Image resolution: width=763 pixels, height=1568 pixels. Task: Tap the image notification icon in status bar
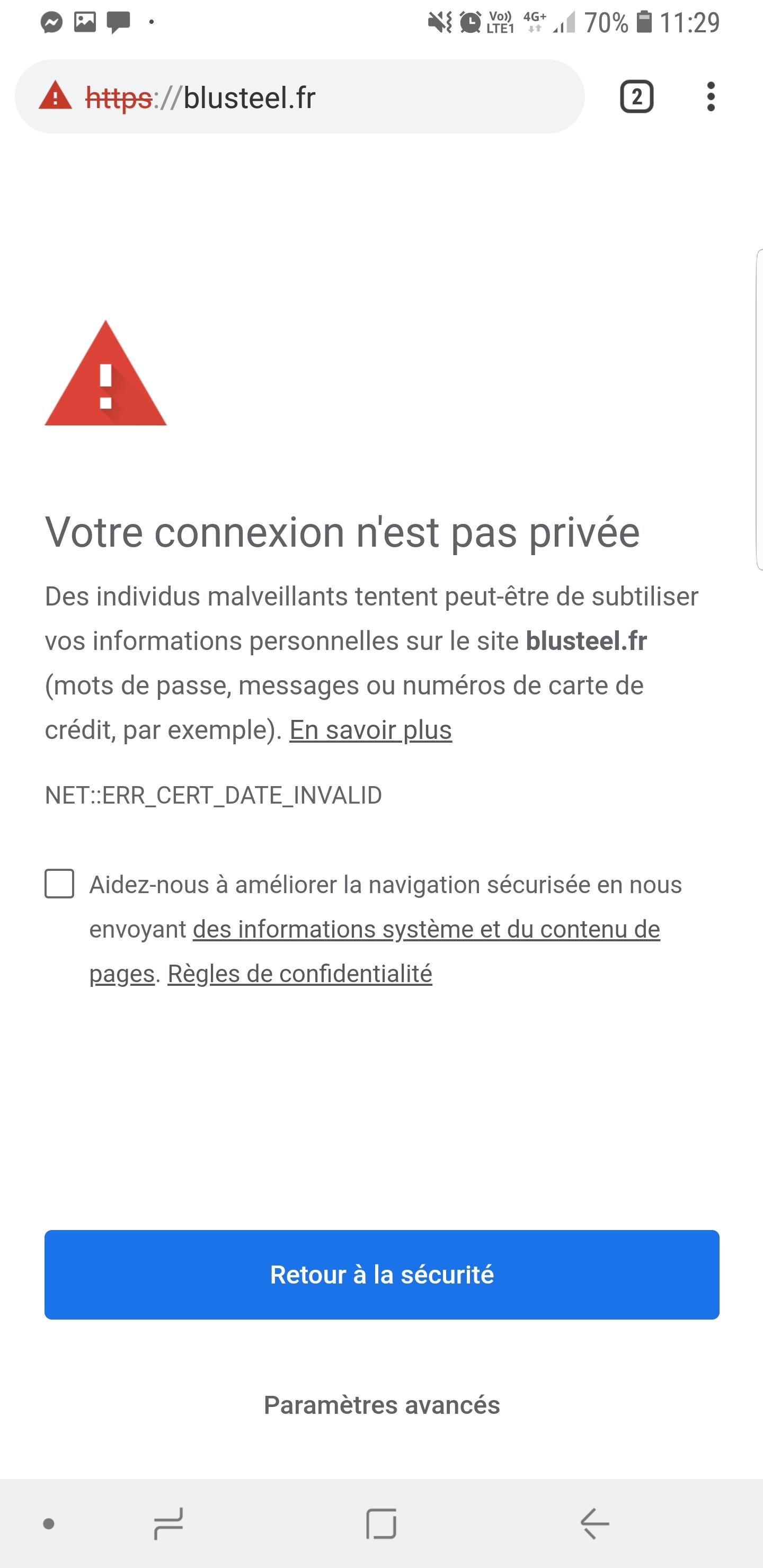click(85, 23)
